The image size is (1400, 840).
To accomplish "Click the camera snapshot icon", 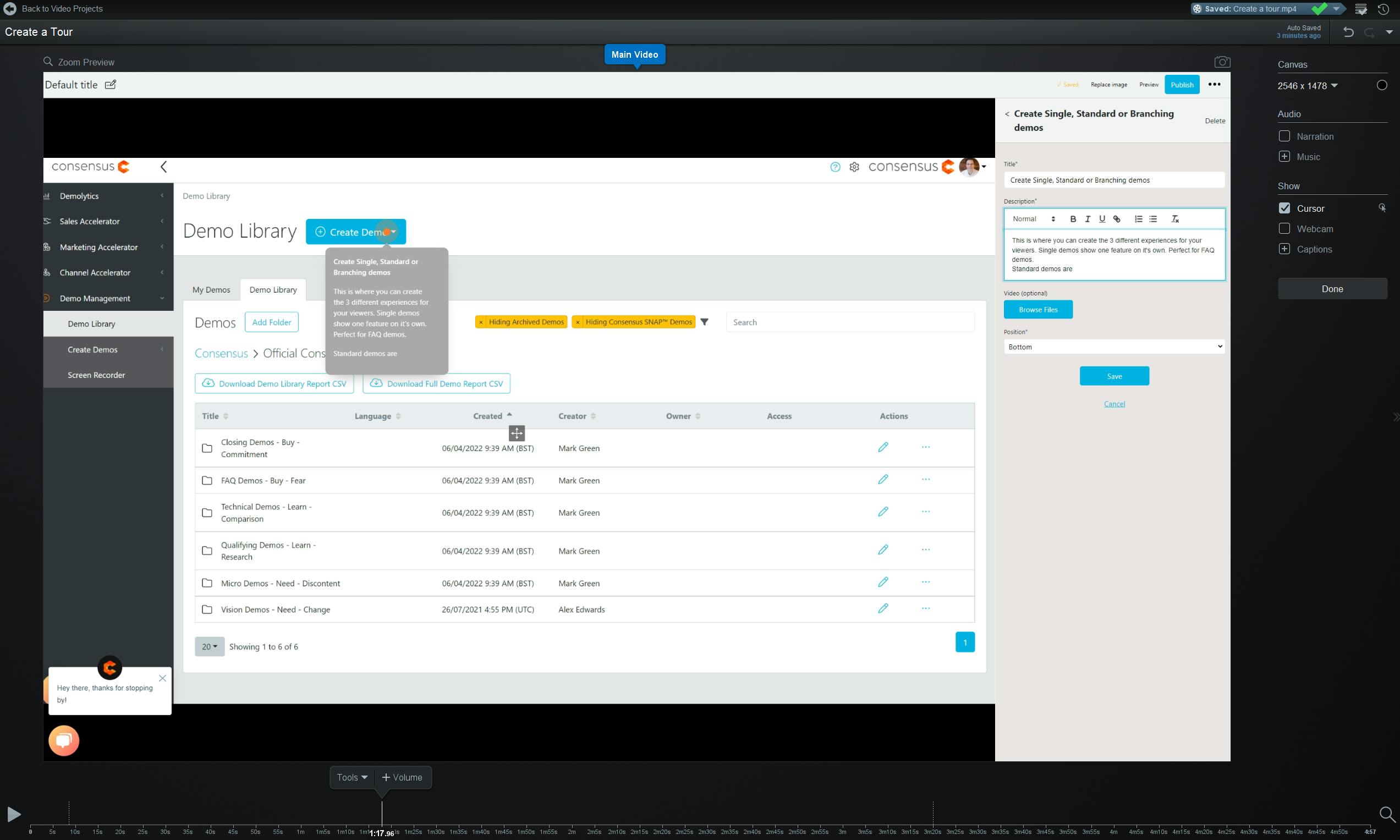I will pyautogui.click(x=1222, y=62).
